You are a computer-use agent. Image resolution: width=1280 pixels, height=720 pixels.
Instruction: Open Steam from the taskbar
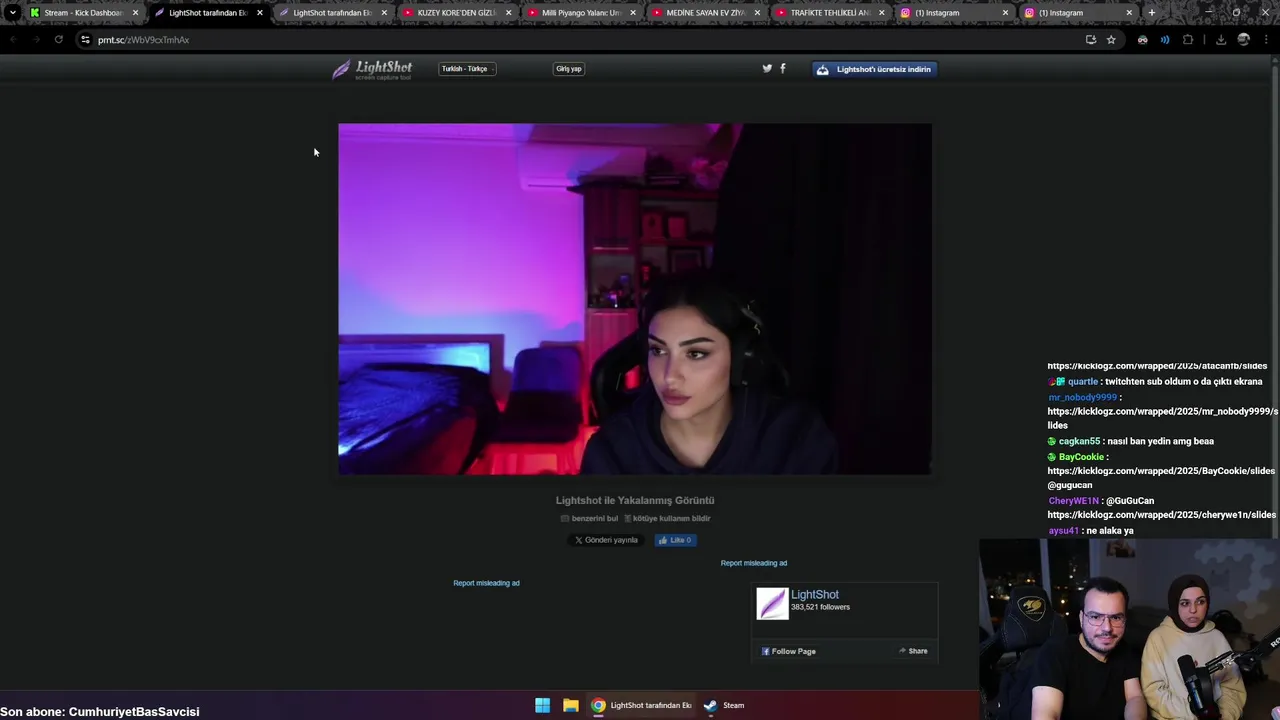[724, 705]
